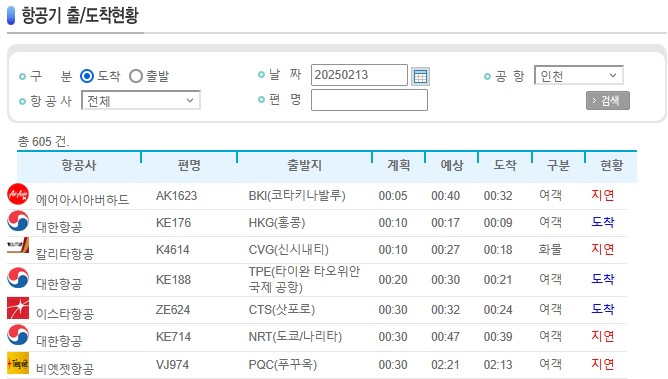Click flight number K4614
This screenshot has height=379, width=668.
tap(173, 250)
